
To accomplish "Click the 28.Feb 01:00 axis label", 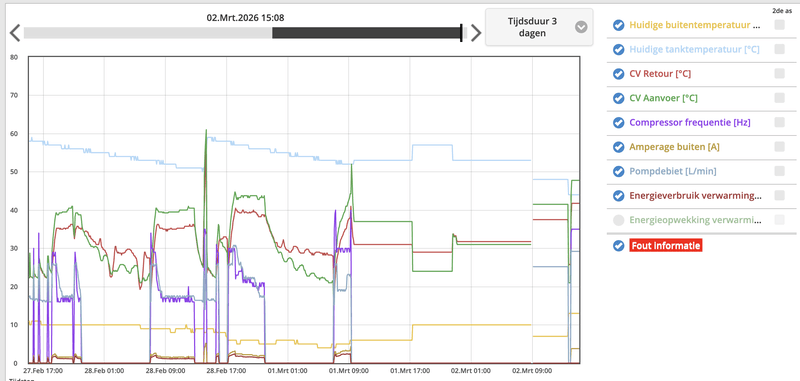I will click(104, 371).
